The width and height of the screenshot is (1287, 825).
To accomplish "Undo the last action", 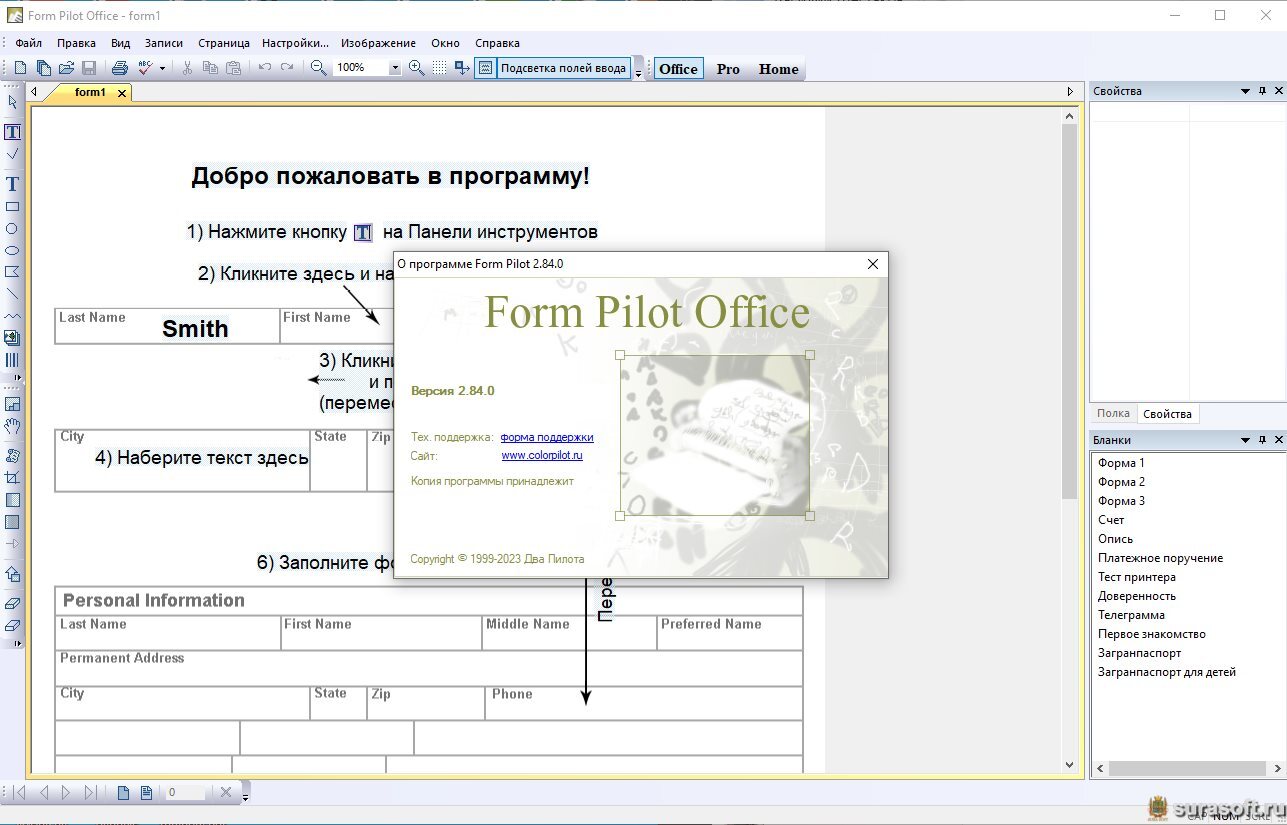I will [264, 68].
